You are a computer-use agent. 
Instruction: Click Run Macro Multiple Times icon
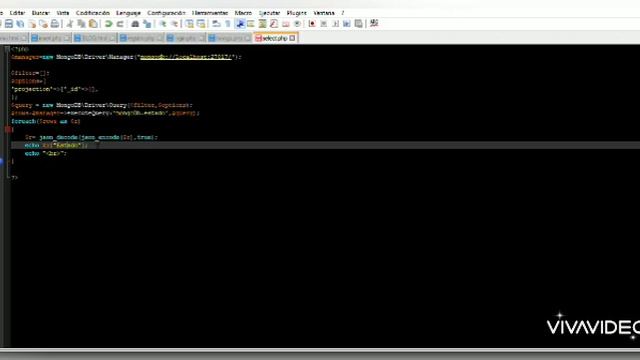click(x=347, y=24)
